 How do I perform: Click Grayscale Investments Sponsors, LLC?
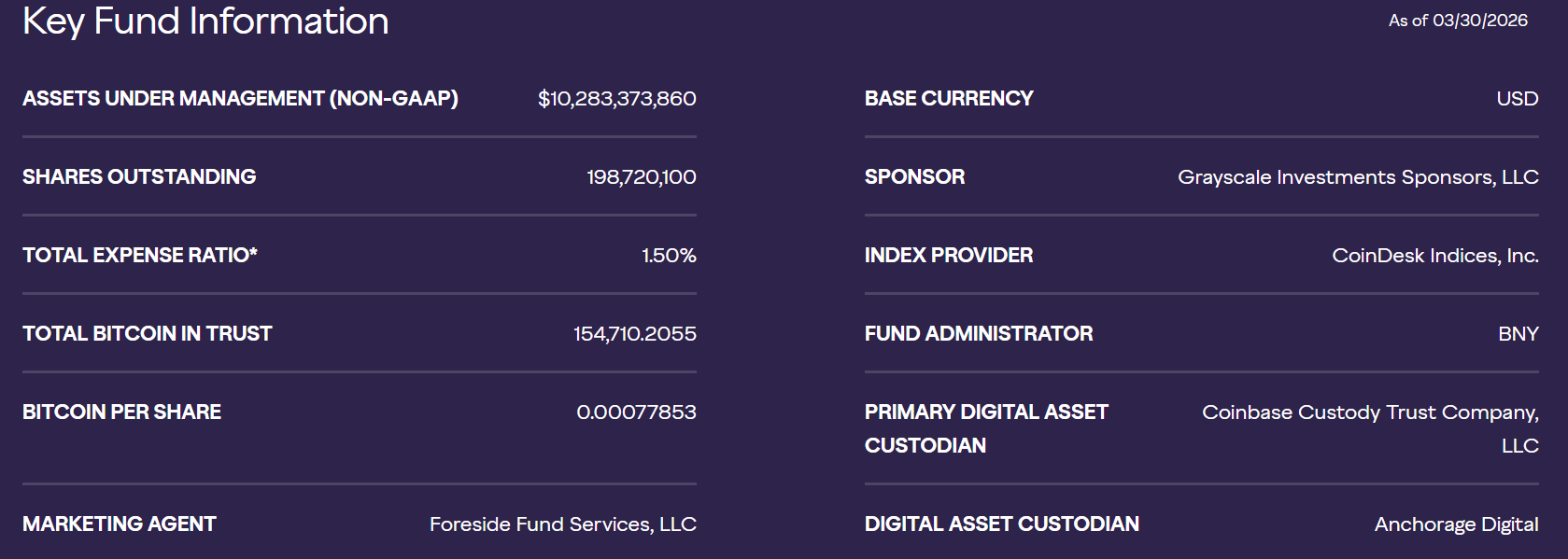tap(1357, 177)
